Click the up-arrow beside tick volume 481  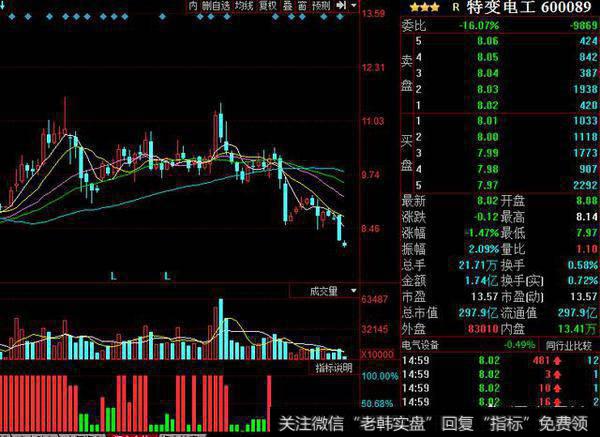pos(557,360)
